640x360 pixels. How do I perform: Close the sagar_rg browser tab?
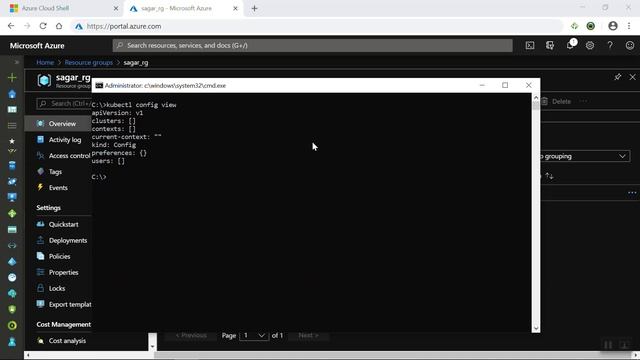click(x=235, y=8)
